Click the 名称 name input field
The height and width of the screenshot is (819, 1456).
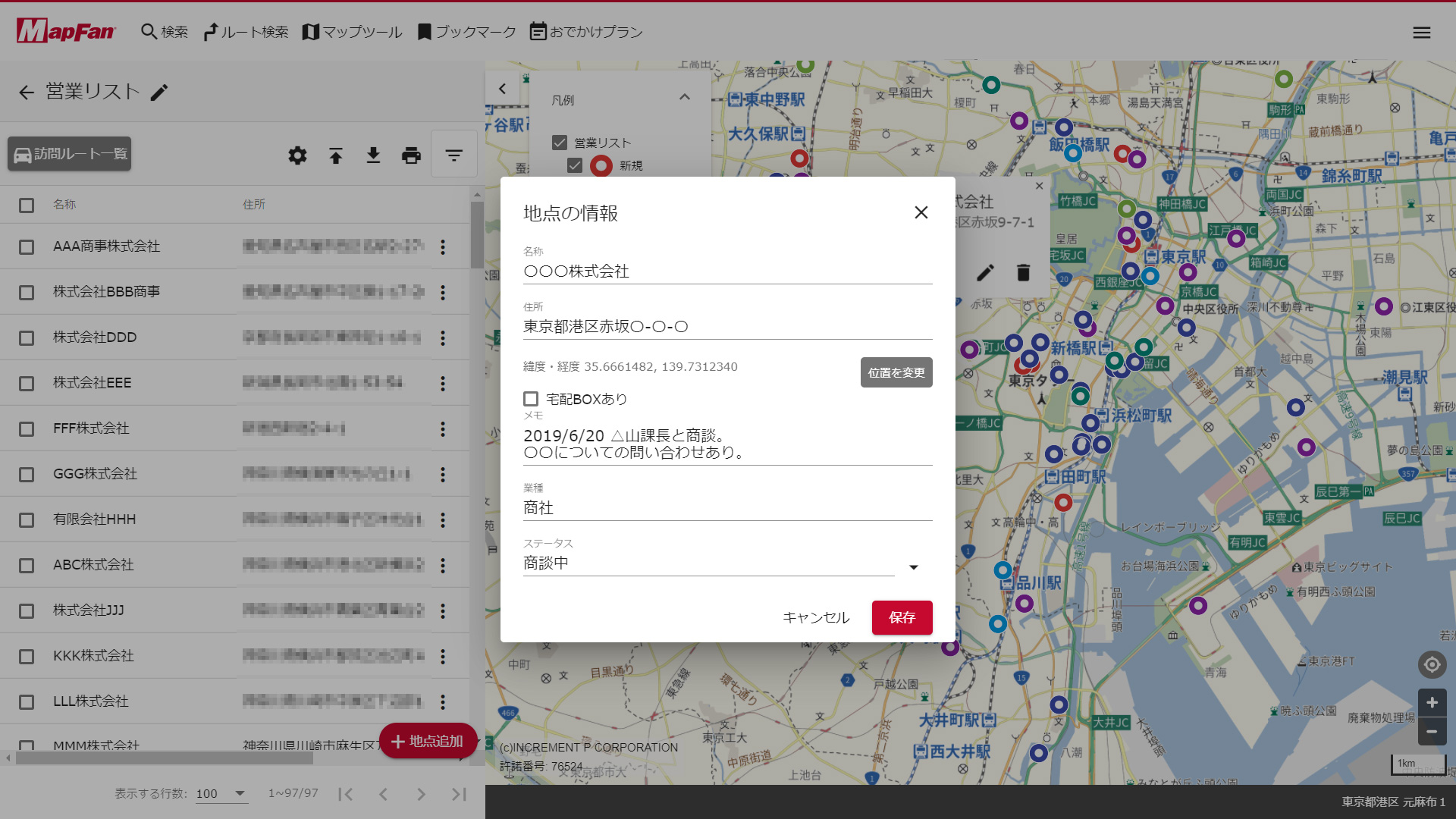728,271
